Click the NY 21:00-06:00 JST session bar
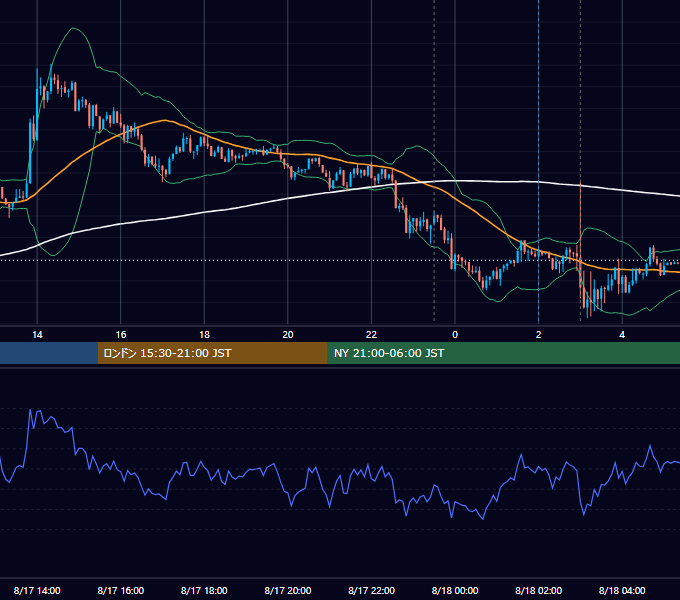The height and width of the screenshot is (600, 680). (x=503, y=353)
